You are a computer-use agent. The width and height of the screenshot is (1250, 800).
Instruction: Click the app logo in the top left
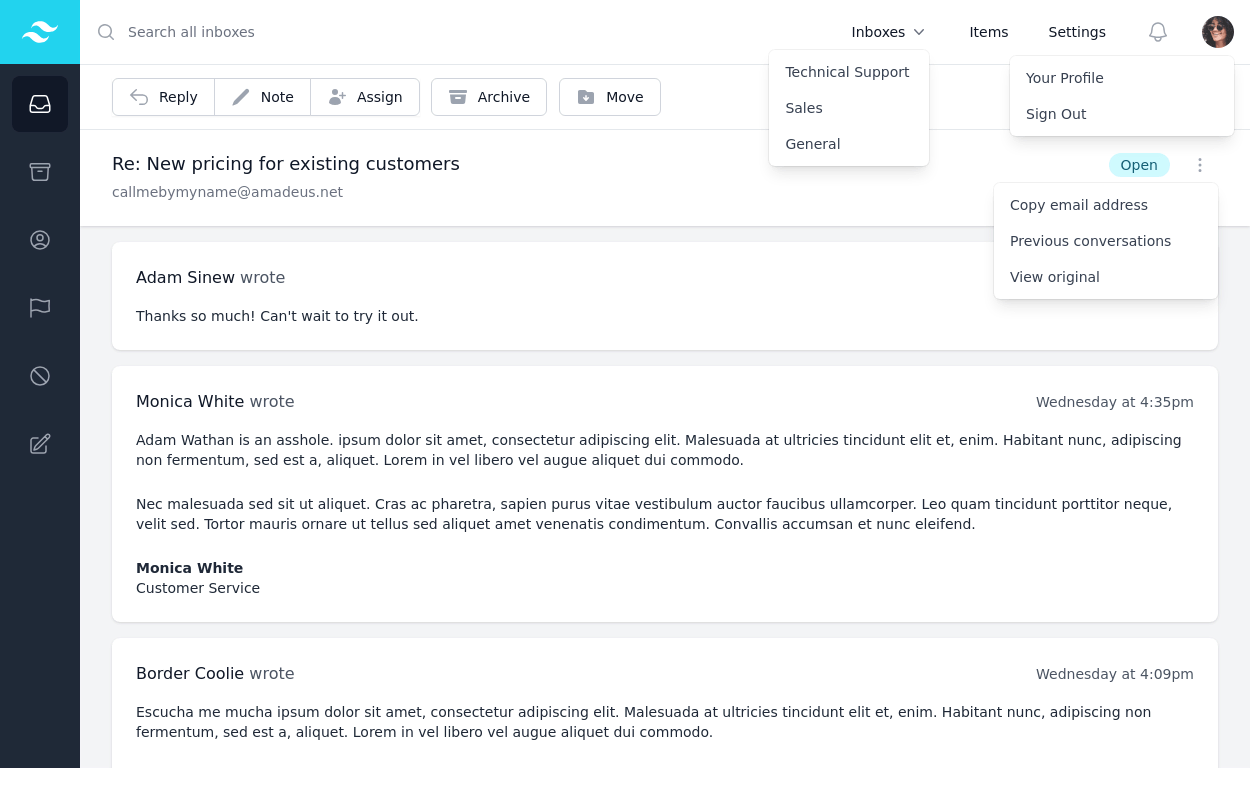[x=40, y=31]
